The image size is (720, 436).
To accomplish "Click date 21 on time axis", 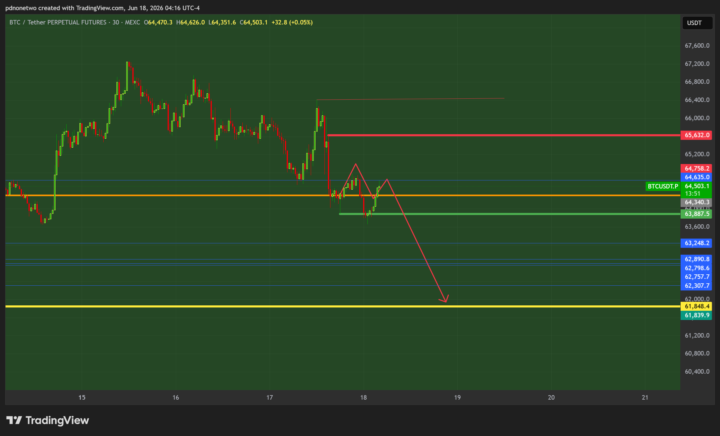I will pyautogui.click(x=645, y=397).
